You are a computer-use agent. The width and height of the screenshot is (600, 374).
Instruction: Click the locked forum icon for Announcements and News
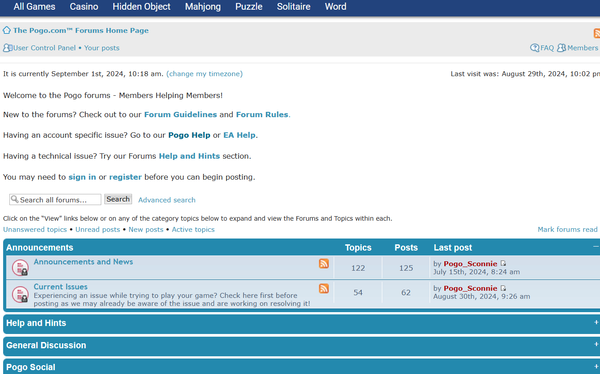pyautogui.click(x=20, y=268)
